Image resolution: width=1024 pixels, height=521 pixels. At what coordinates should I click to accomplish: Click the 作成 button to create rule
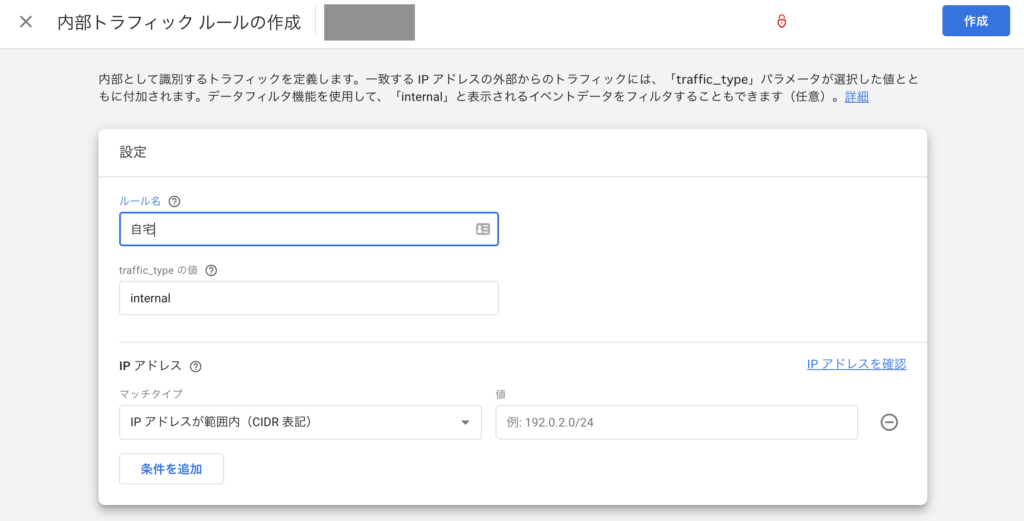tap(975, 21)
